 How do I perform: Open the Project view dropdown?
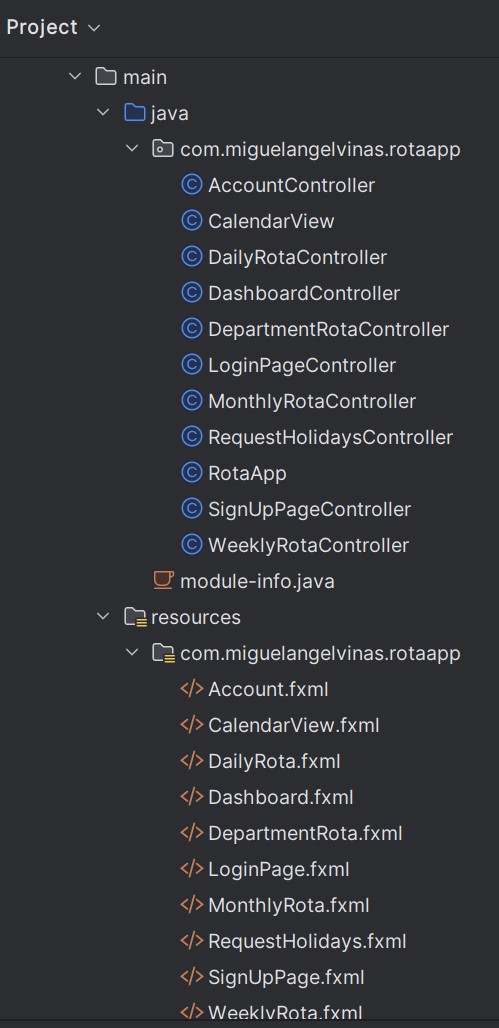click(x=53, y=28)
